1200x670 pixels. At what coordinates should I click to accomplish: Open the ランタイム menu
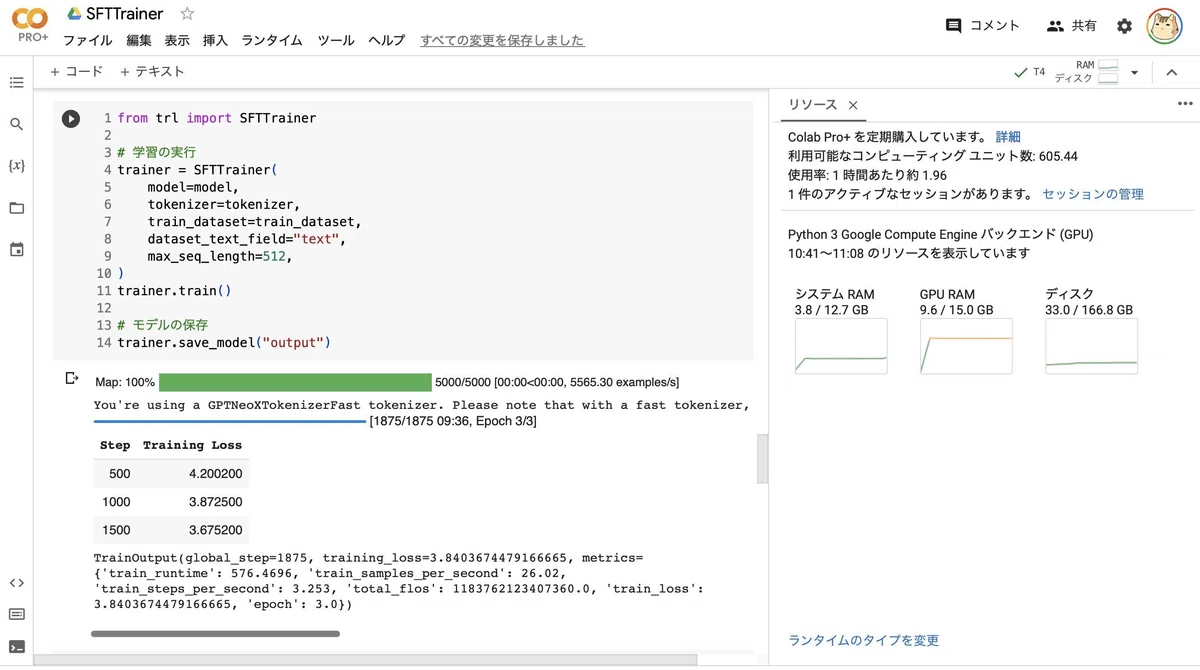pos(272,41)
